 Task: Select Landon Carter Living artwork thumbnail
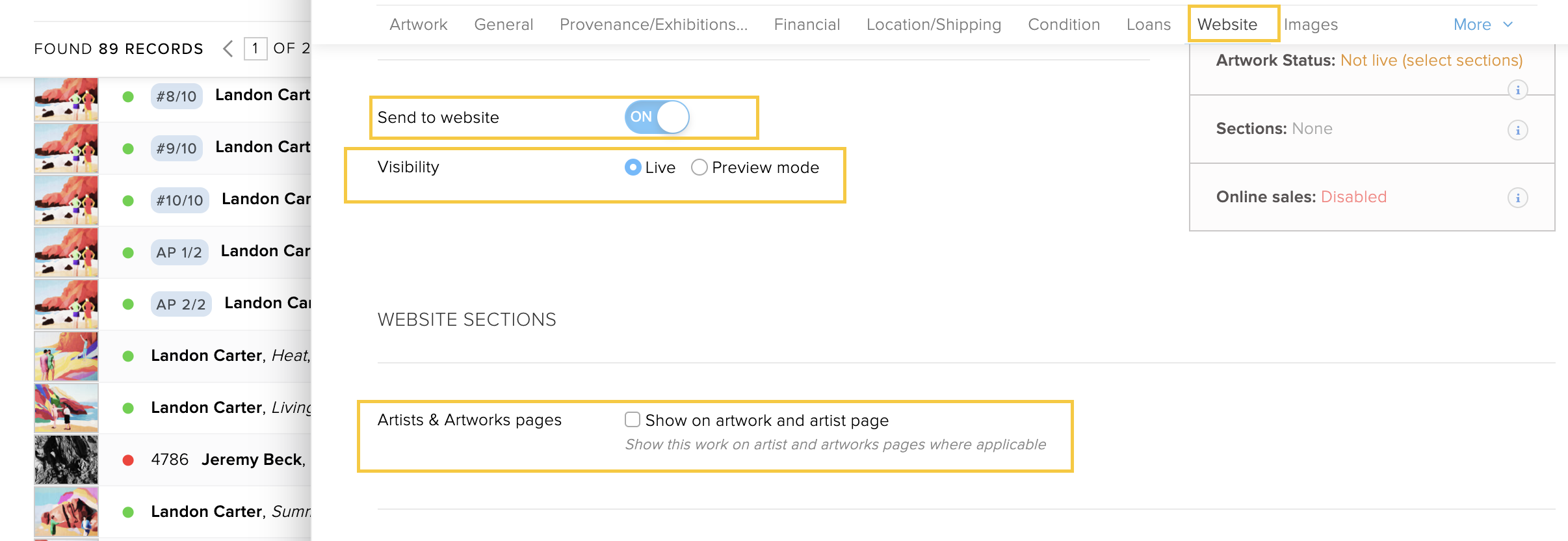66,408
